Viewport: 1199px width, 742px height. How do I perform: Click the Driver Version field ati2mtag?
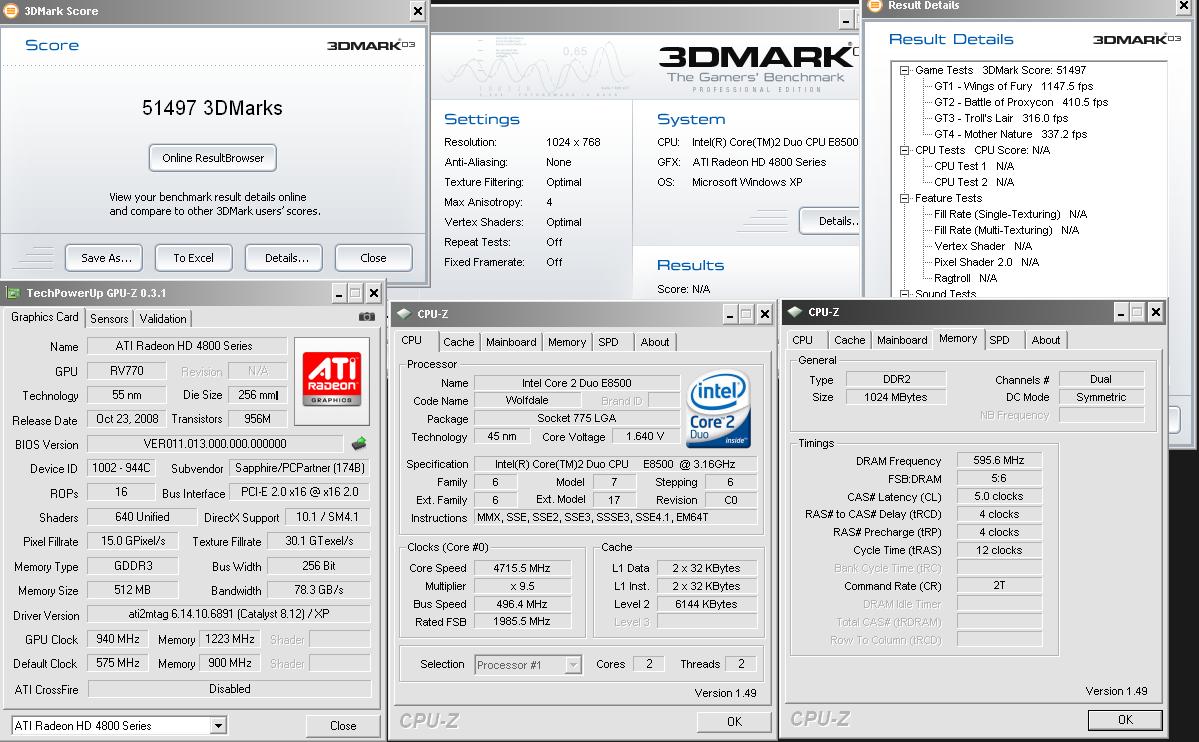point(229,613)
